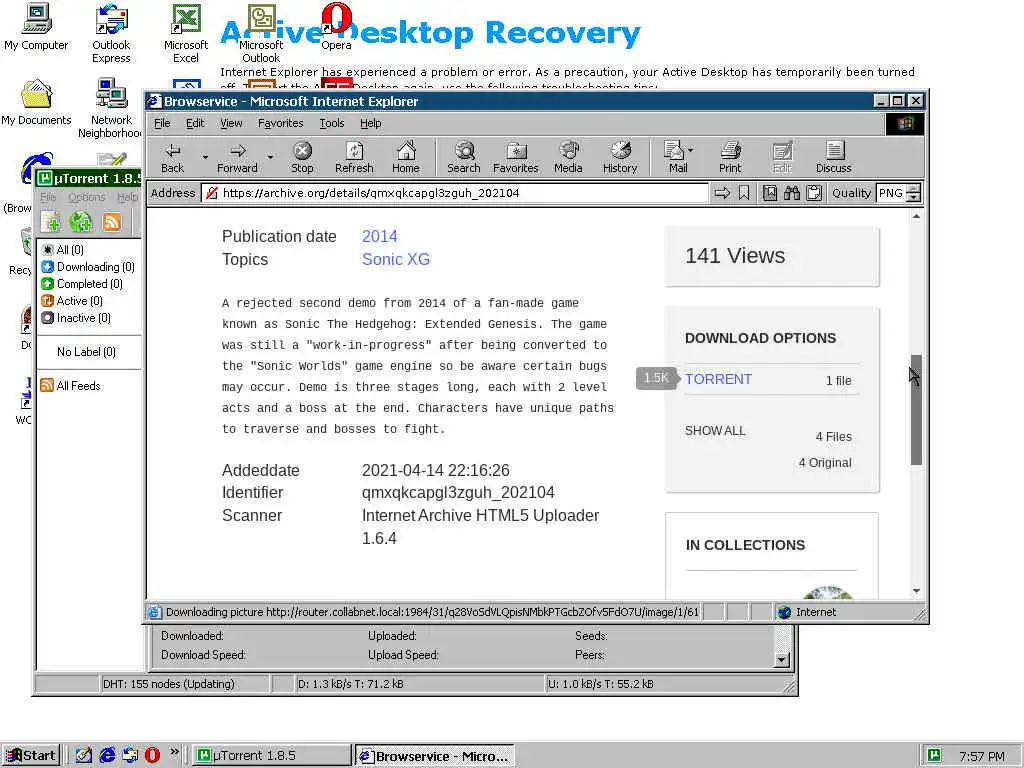Screen dimensions: 1024x768
Task: Open All Feeds in µTorrent sidebar
Action: [x=71, y=385]
